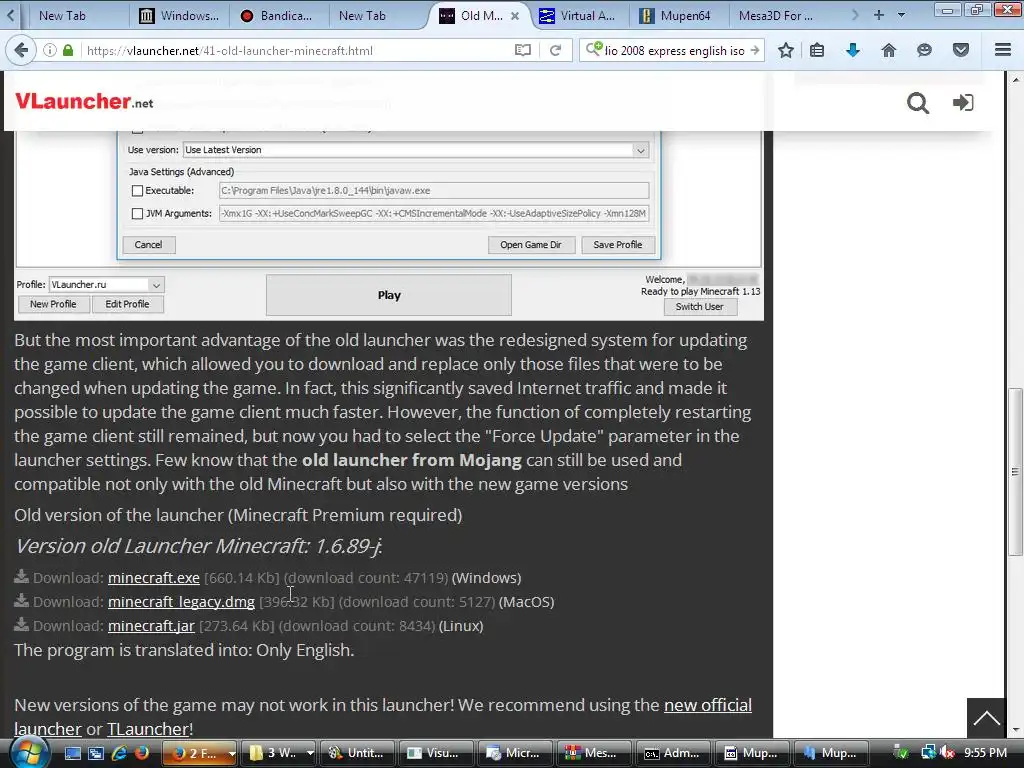Click the Switch User button
The image size is (1024, 768).
699,307
